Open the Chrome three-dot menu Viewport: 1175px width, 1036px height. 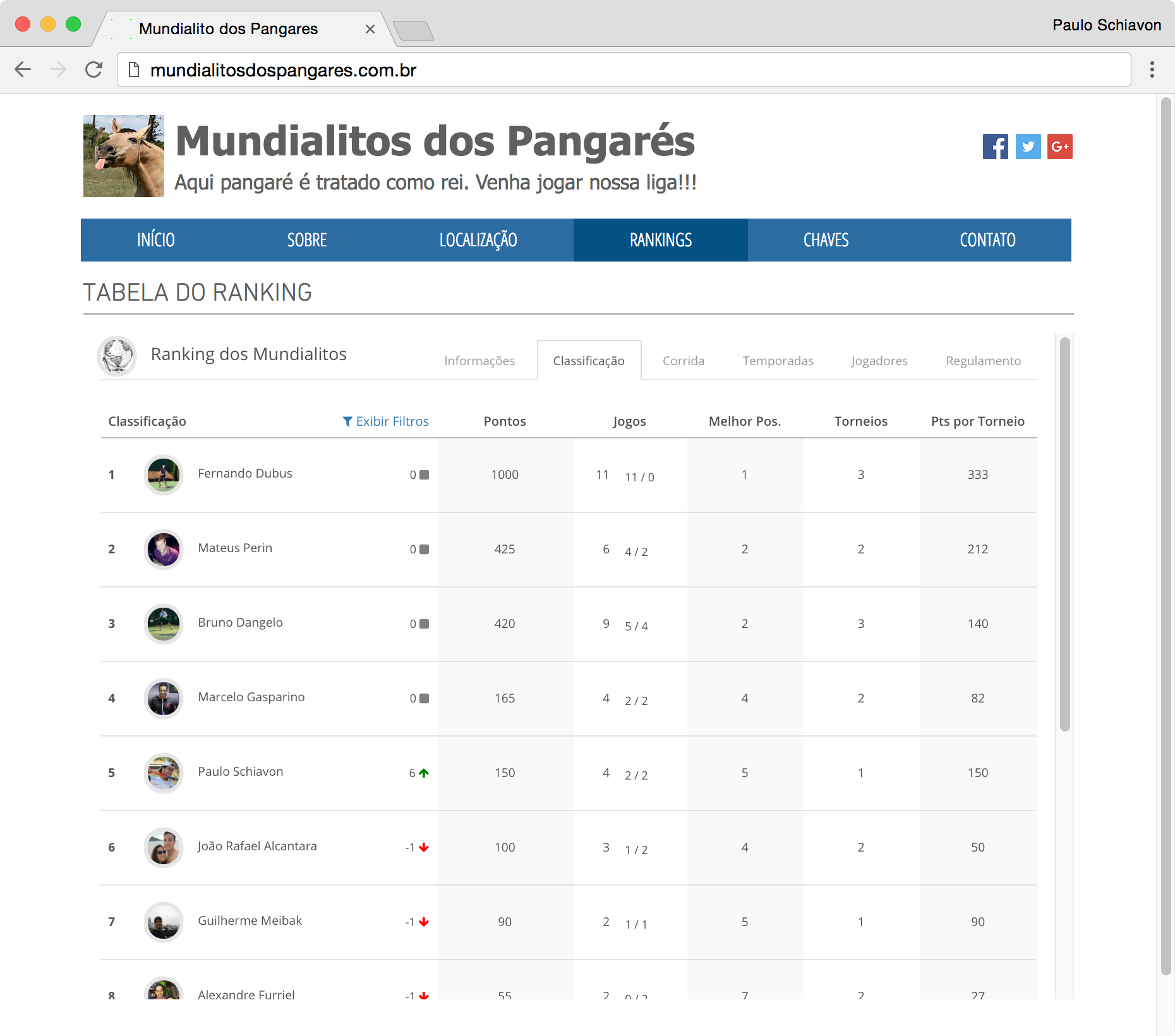click(1152, 69)
